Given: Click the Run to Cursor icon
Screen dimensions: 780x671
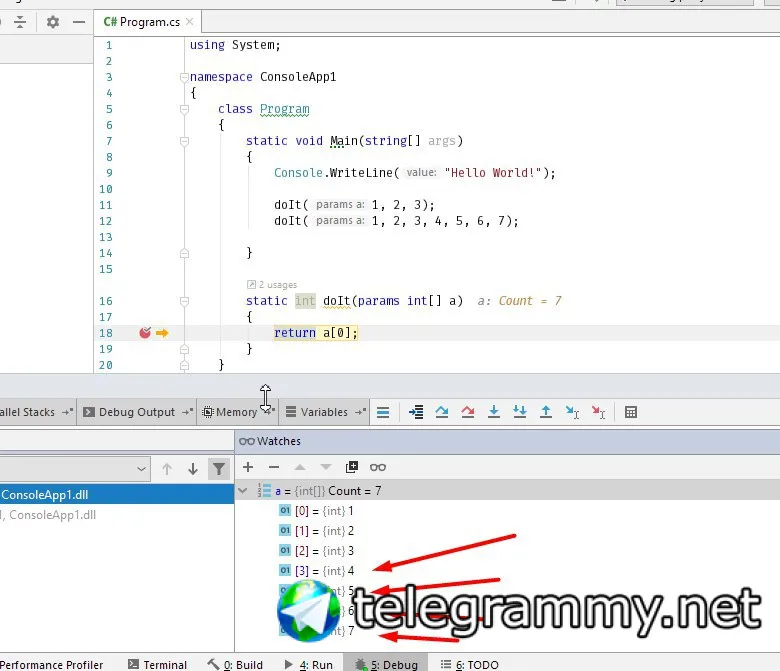Looking at the screenshot, I should 572,412.
